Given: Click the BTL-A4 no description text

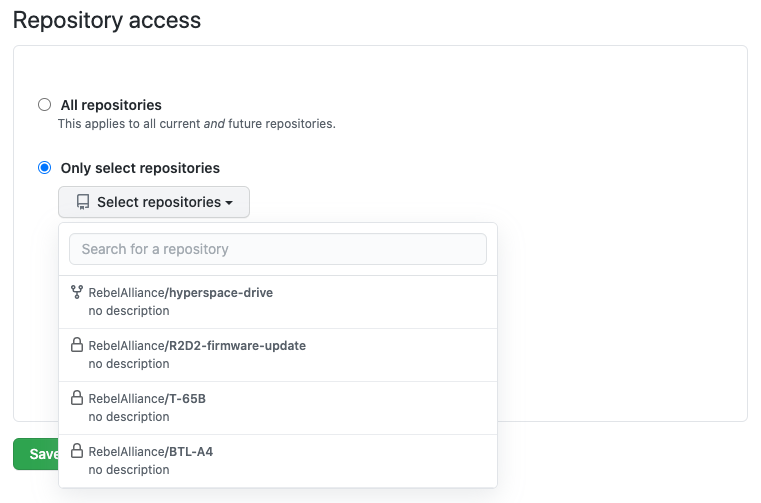Looking at the screenshot, I should point(129,470).
